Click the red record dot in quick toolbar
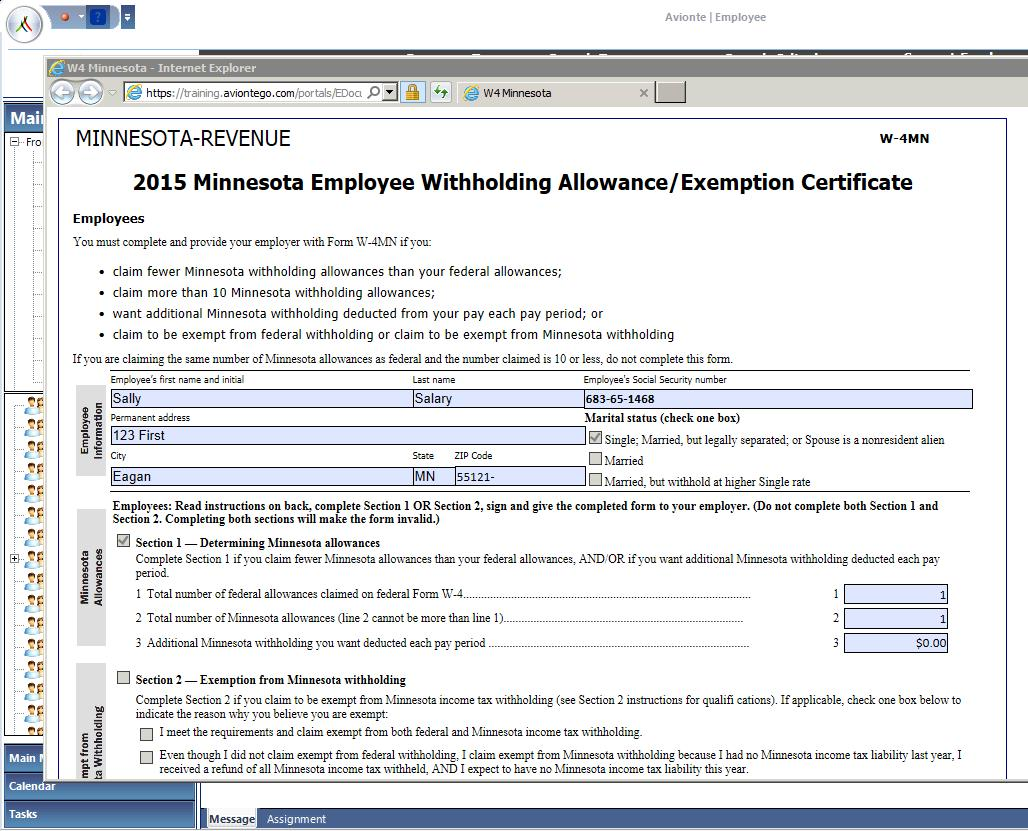Screen dimensions: 1028x831 (65, 17)
